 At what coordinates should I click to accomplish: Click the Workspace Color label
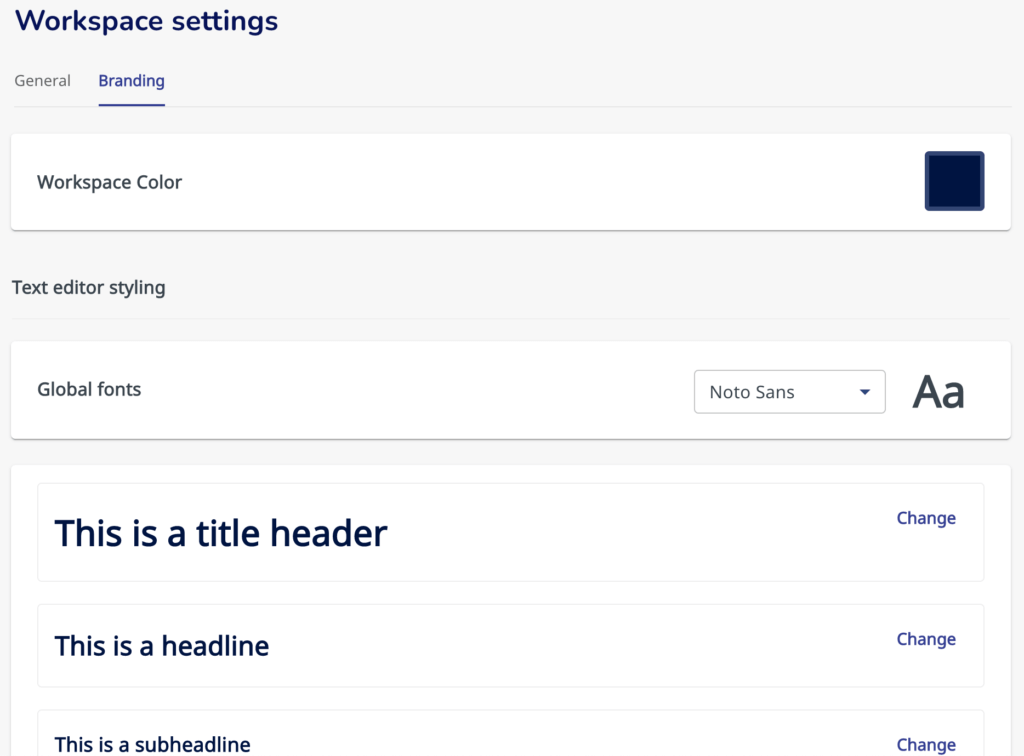(110, 182)
